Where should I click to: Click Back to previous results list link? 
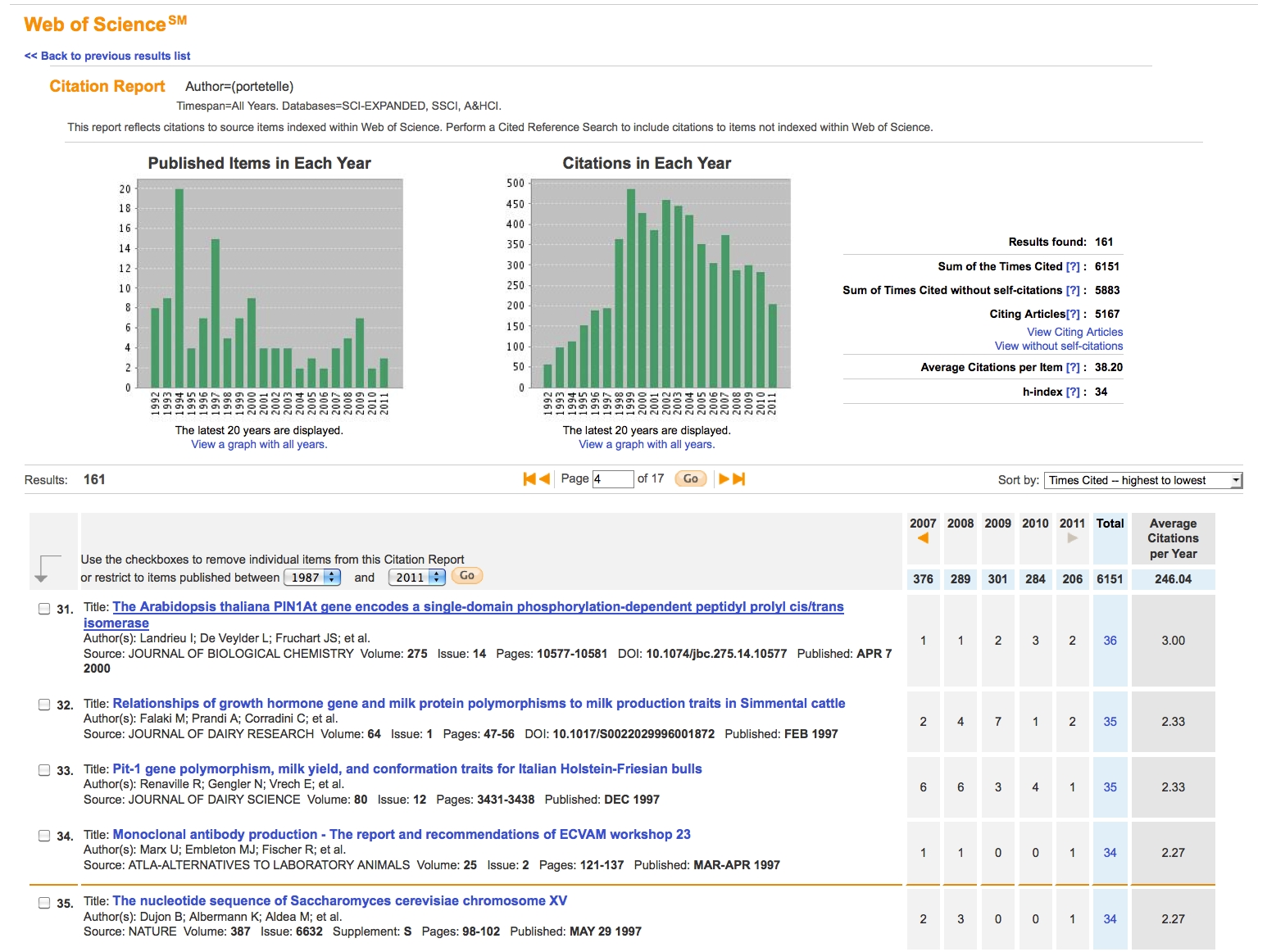click(107, 56)
